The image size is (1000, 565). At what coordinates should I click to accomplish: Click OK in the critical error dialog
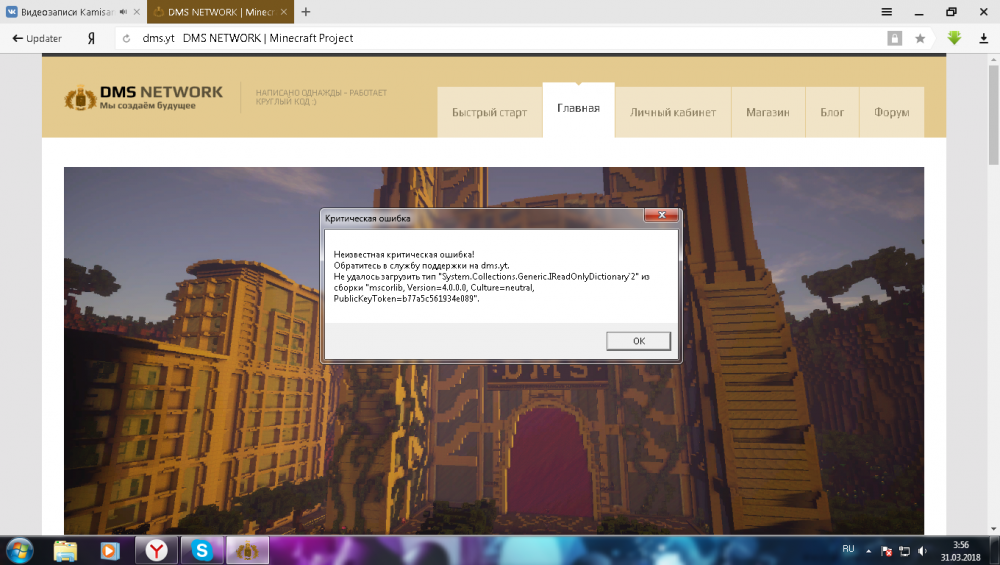(x=638, y=341)
